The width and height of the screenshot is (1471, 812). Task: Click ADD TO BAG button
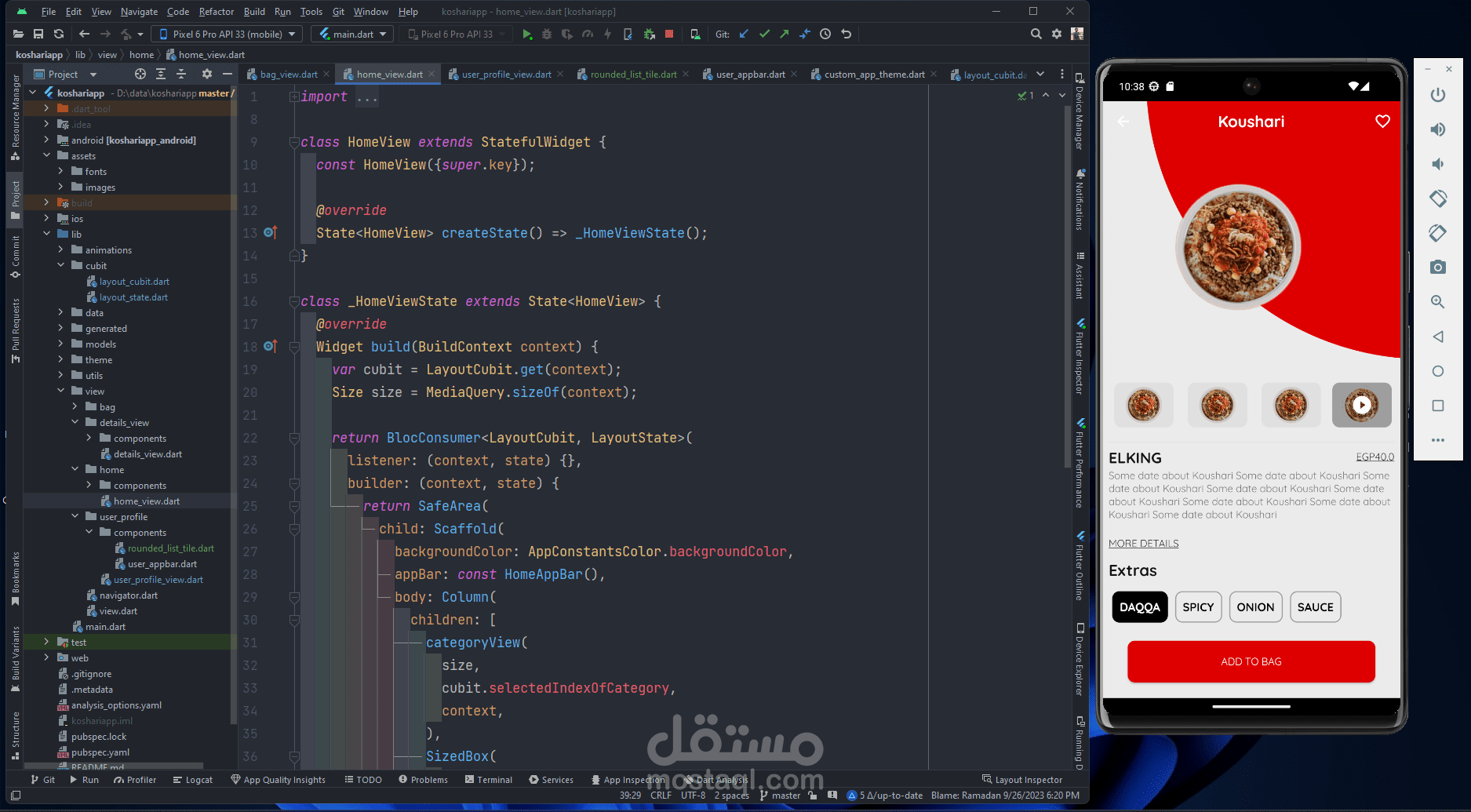(x=1251, y=661)
